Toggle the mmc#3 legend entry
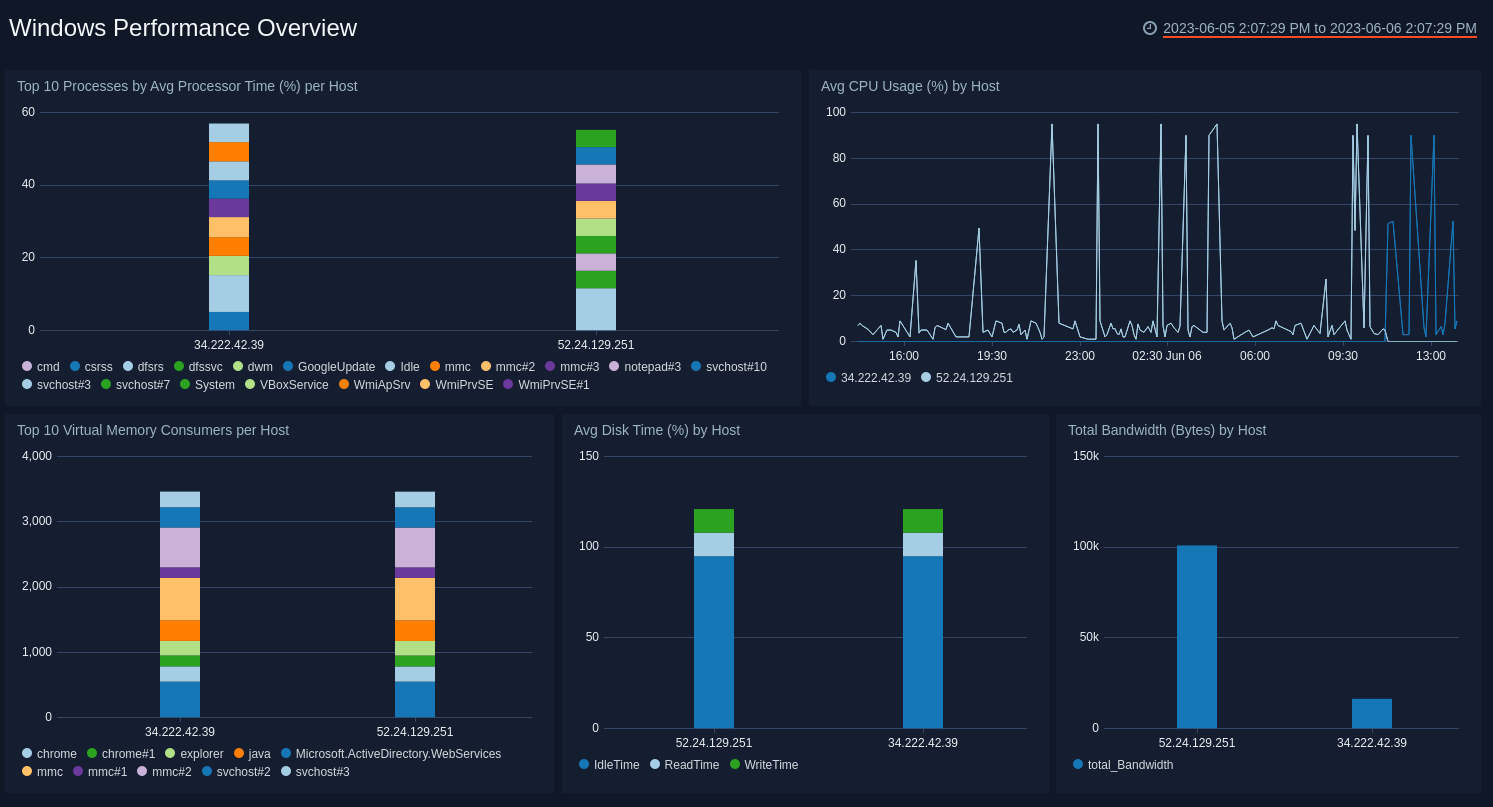This screenshot has height=807, width=1493. point(572,367)
